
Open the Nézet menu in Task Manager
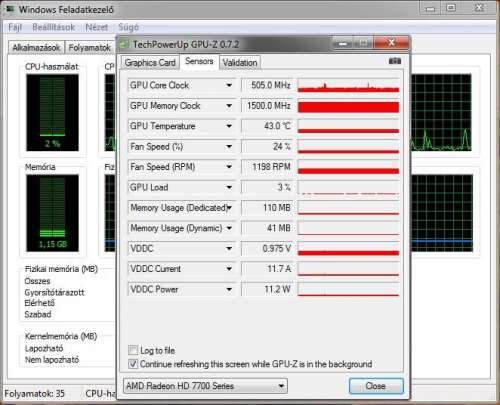point(97,27)
